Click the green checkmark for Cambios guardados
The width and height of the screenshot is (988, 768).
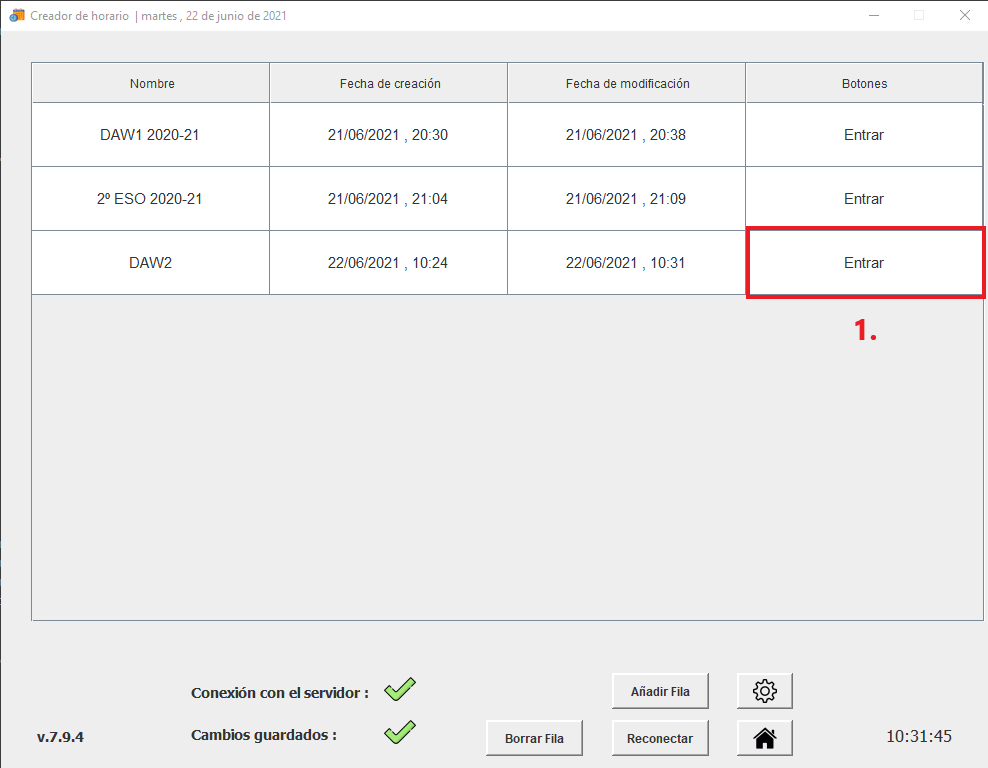coord(400,732)
